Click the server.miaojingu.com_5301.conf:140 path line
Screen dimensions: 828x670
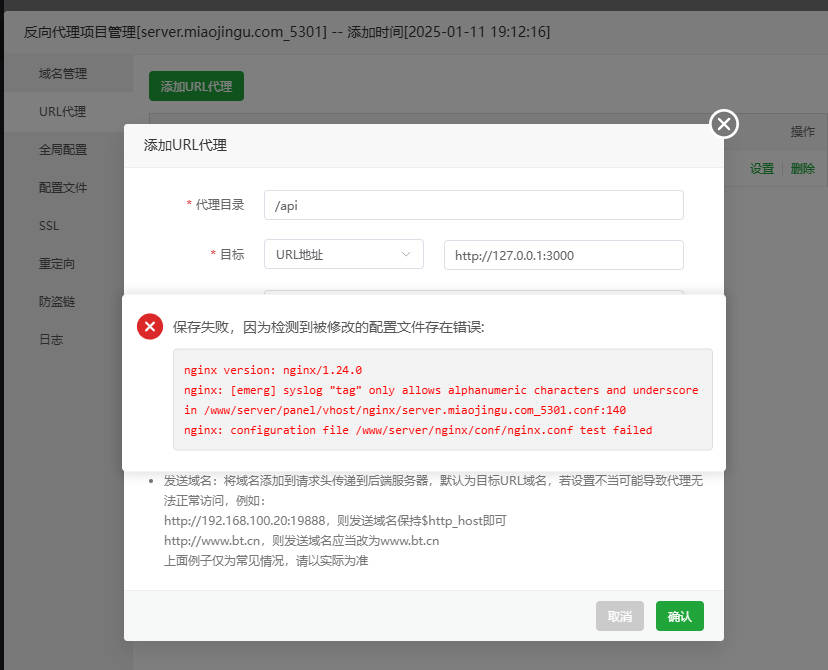[405, 410]
